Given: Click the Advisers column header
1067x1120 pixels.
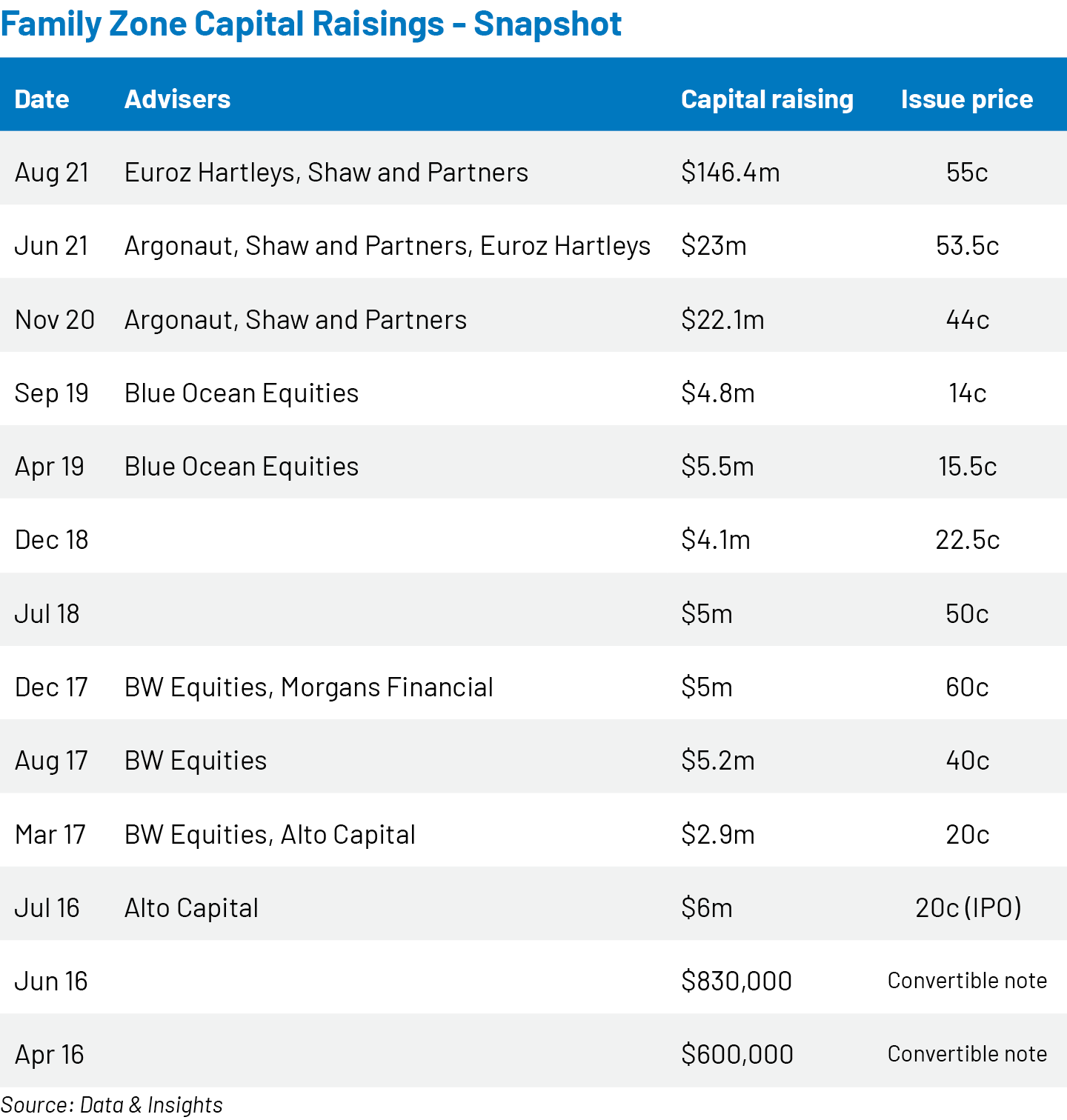Looking at the screenshot, I should pyautogui.click(x=177, y=99).
